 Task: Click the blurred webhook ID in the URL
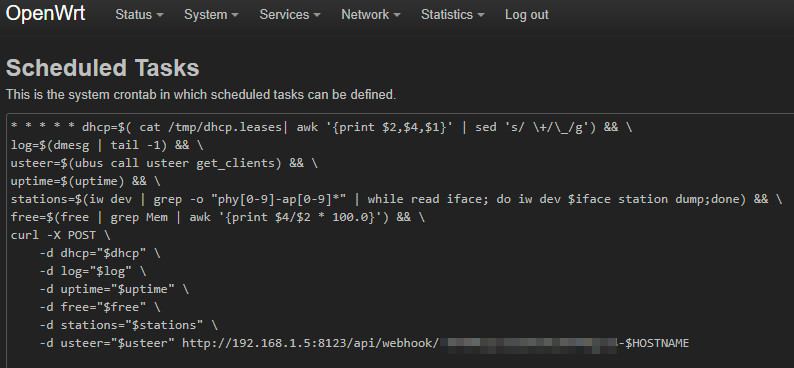point(529,344)
